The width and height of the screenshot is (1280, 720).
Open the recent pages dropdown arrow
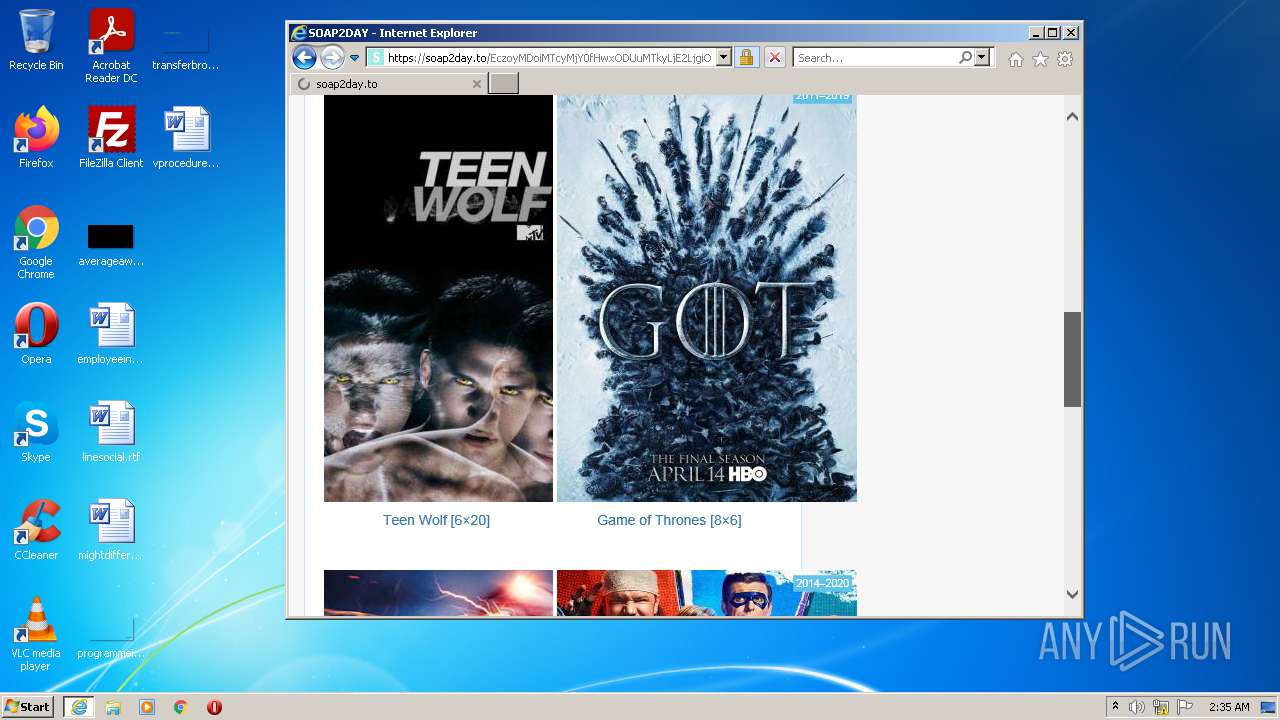pos(354,58)
